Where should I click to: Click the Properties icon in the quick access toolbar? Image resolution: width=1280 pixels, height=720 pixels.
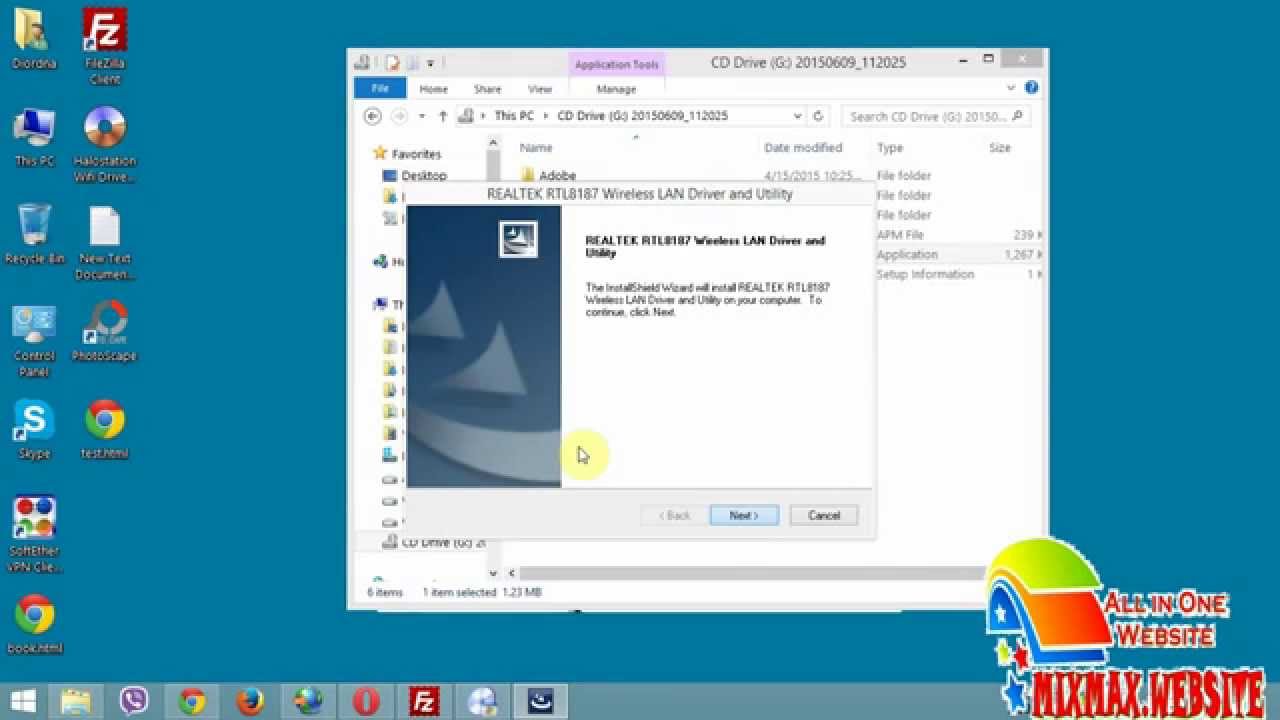tap(393, 62)
